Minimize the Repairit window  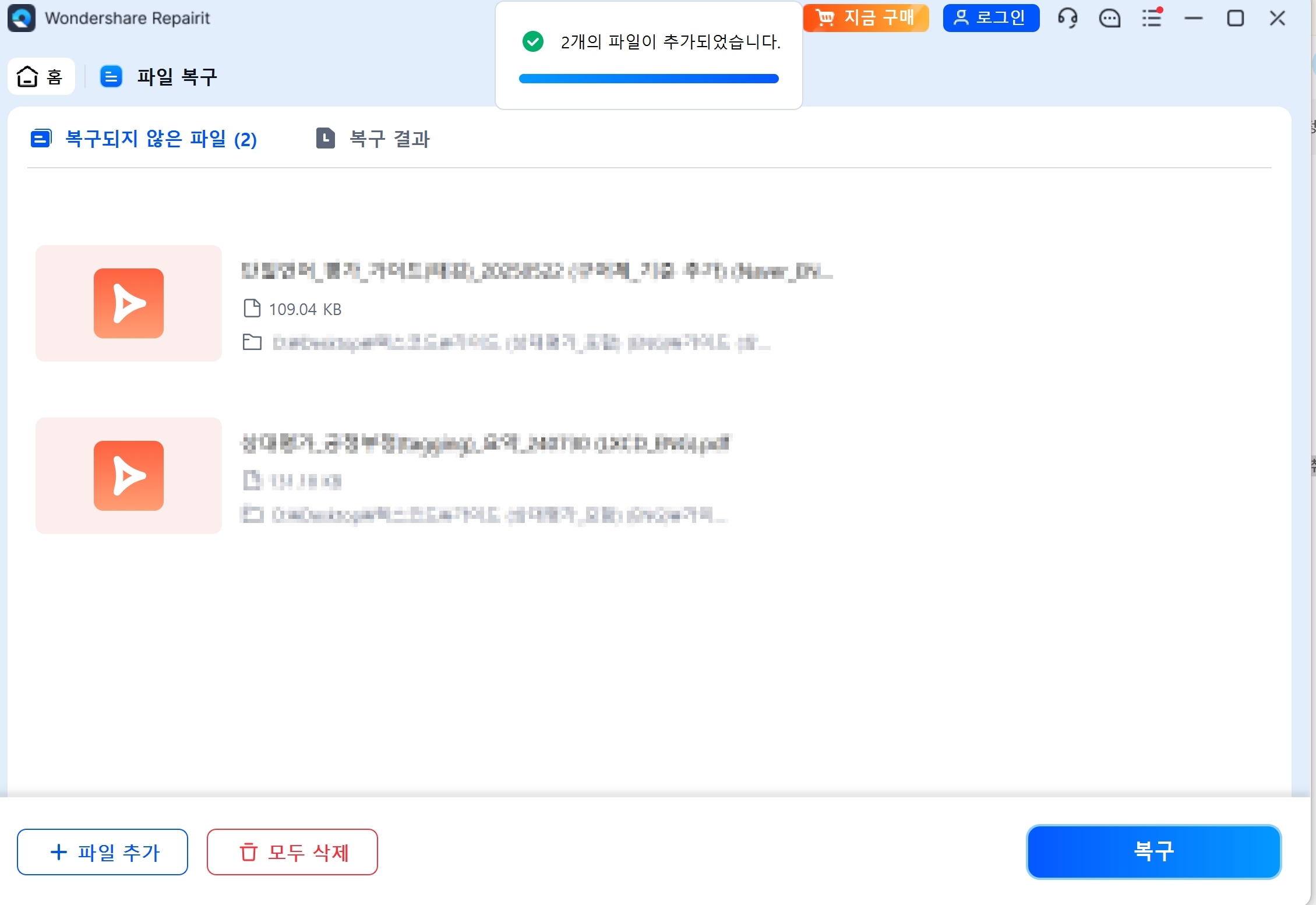tap(1194, 18)
